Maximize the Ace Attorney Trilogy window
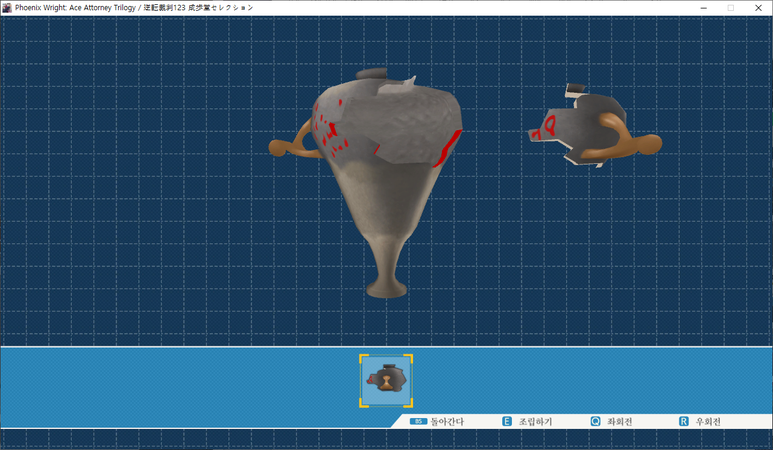This screenshot has height=450, width=773. click(x=731, y=8)
